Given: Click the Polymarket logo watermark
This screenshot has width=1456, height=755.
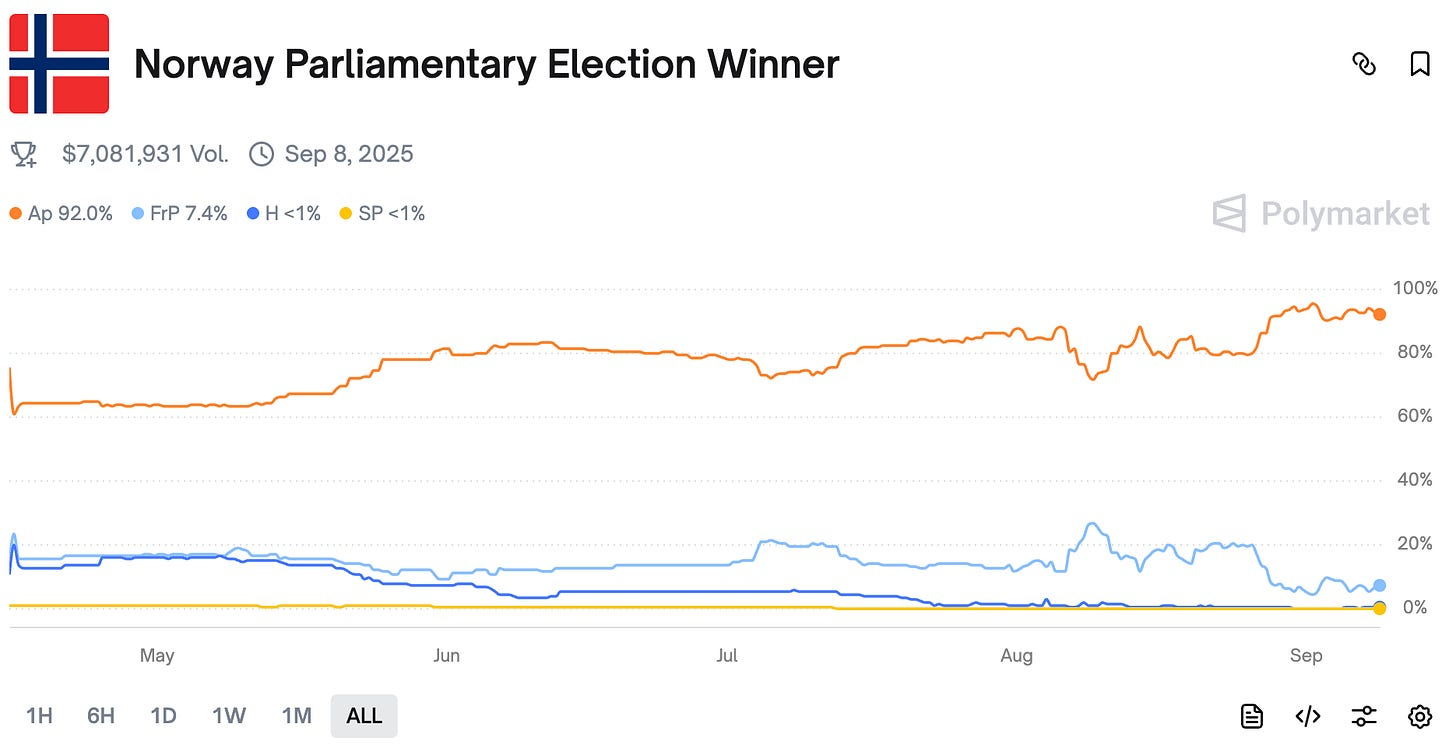Looking at the screenshot, I should pos(1321,213).
